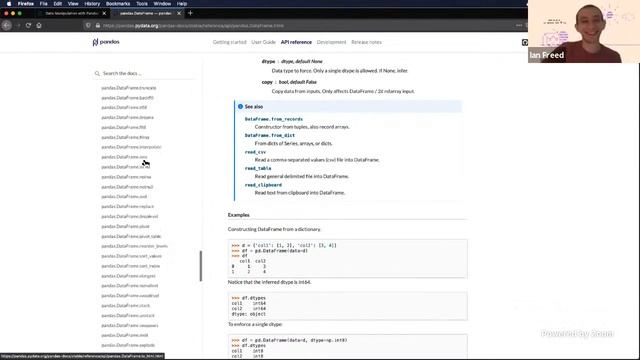Select the pandas.DataFrame browser tab
This screenshot has width=640, height=360.
(146, 13)
